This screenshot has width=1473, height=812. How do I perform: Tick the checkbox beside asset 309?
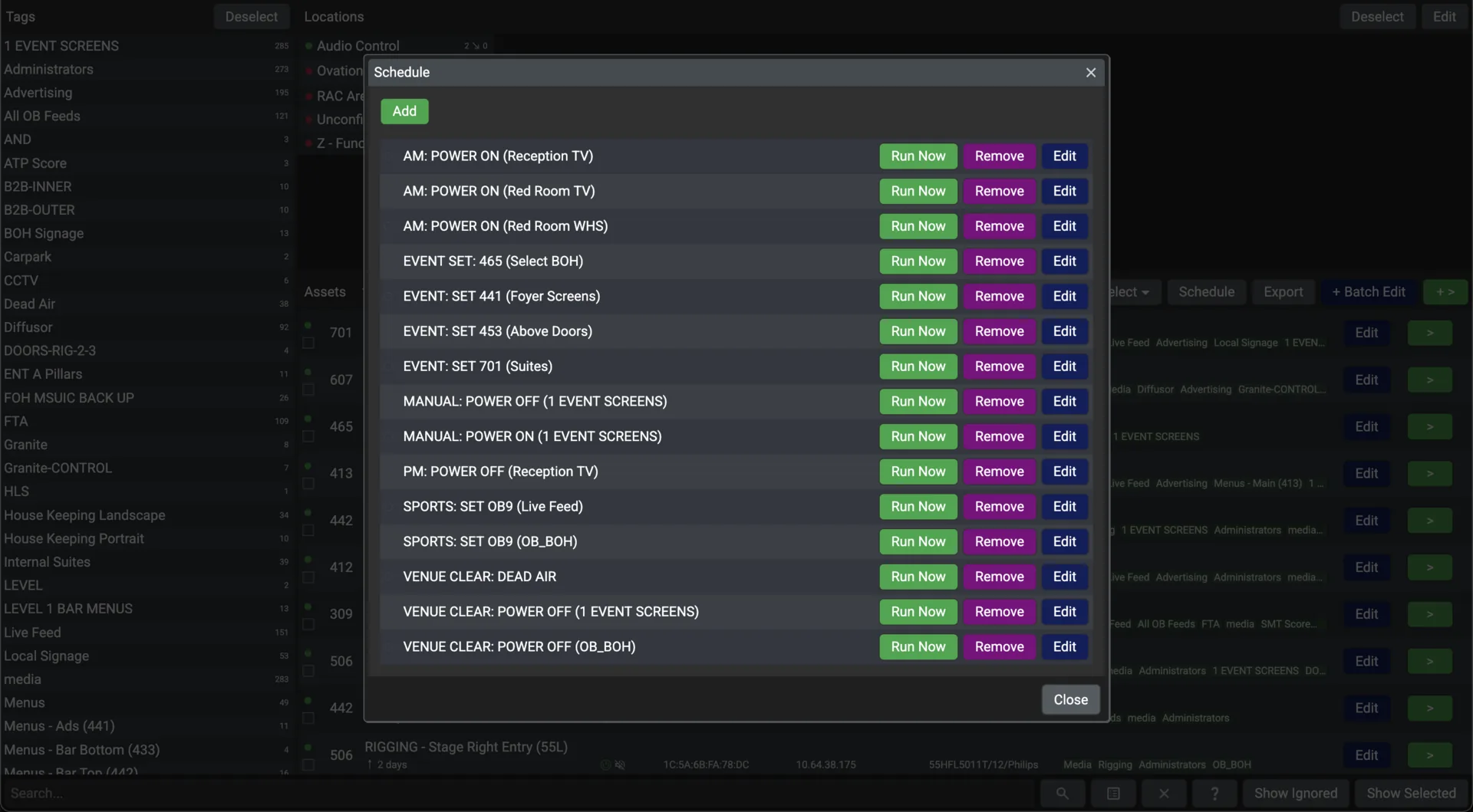point(308,624)
